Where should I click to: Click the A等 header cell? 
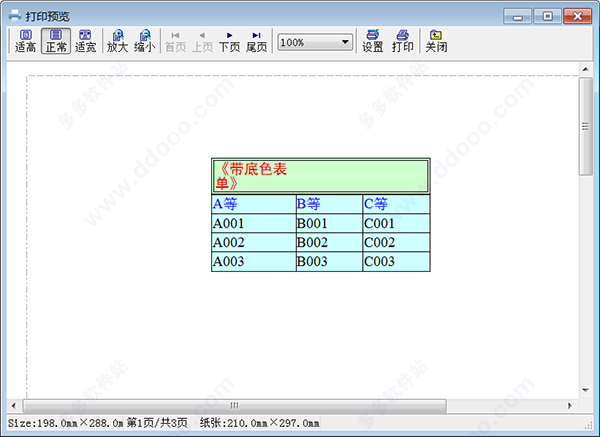[254, 204]
